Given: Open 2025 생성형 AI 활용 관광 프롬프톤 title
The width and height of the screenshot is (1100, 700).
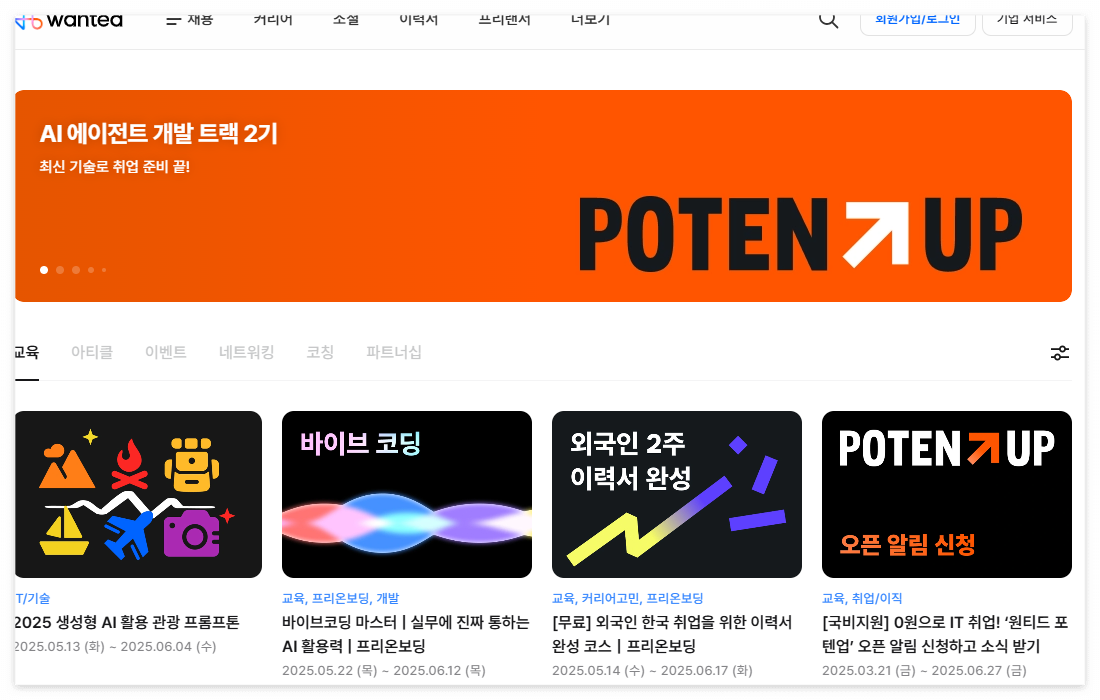Looking at the screenshot, I should click(127, 622).
